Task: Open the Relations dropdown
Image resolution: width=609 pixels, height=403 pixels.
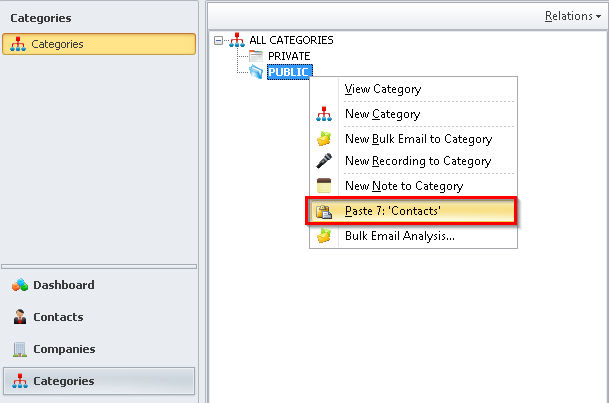Action: click(x=573, y=16)
